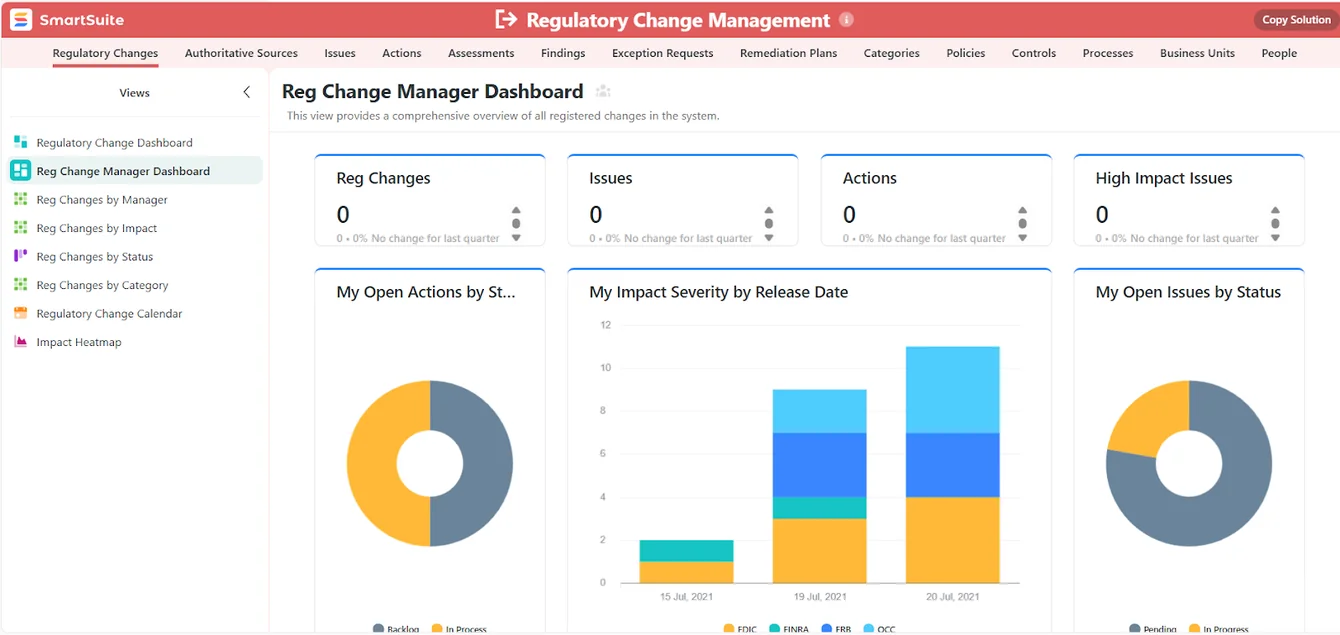Click the "My Open Issues by Status" title
1340x635 pixels.
[1188, 292]
